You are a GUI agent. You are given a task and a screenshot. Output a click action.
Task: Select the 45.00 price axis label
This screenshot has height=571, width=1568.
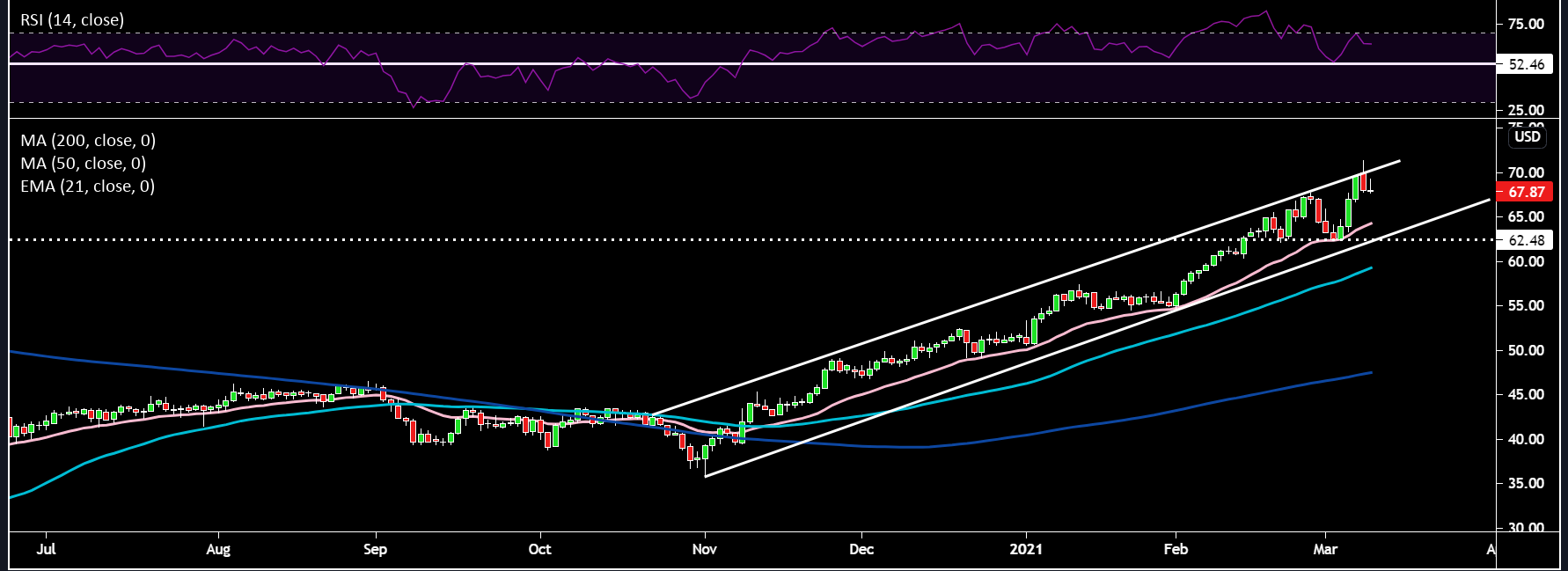coord(1526,394)
